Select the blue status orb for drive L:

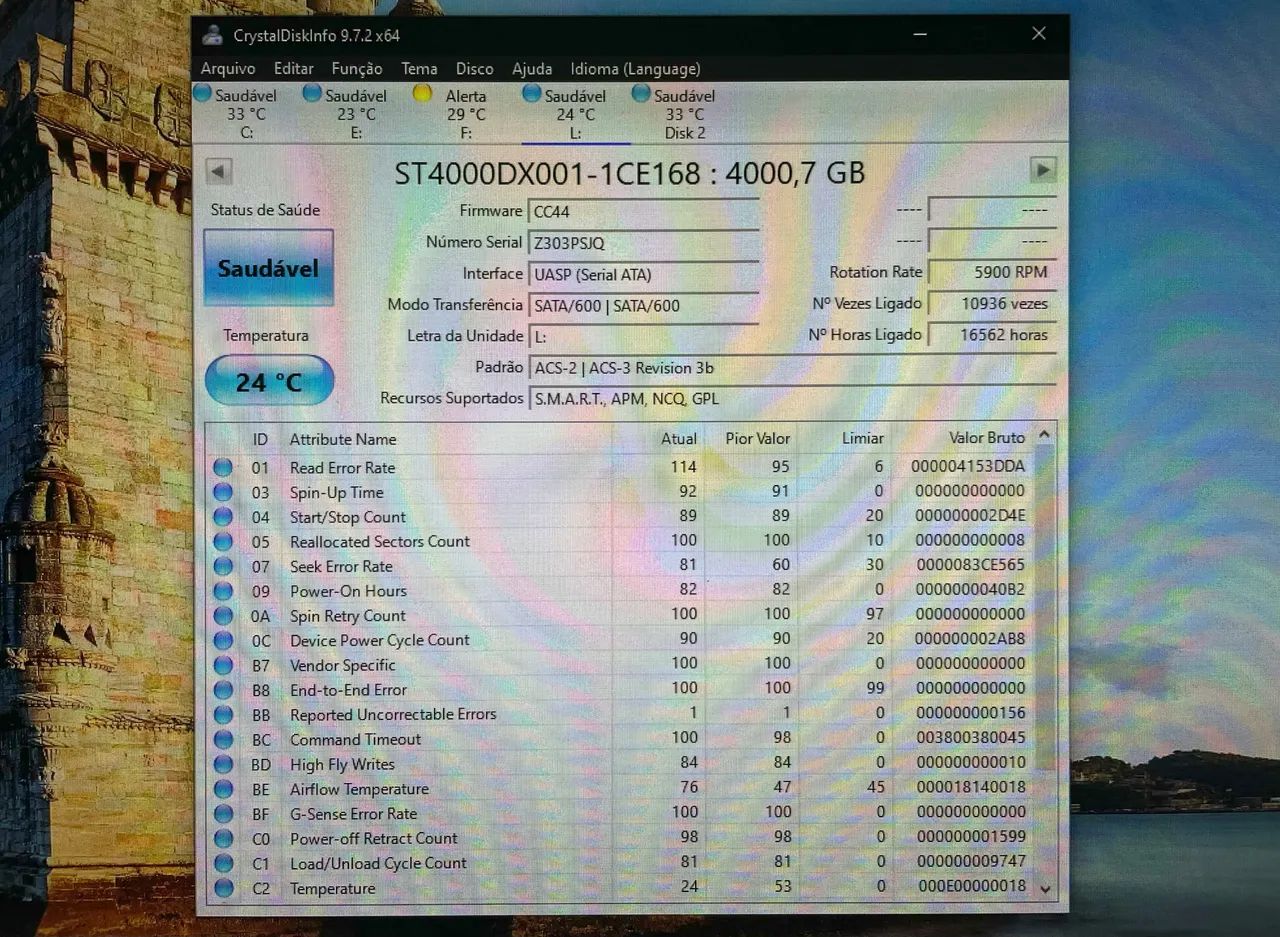[x=532, y=94]
